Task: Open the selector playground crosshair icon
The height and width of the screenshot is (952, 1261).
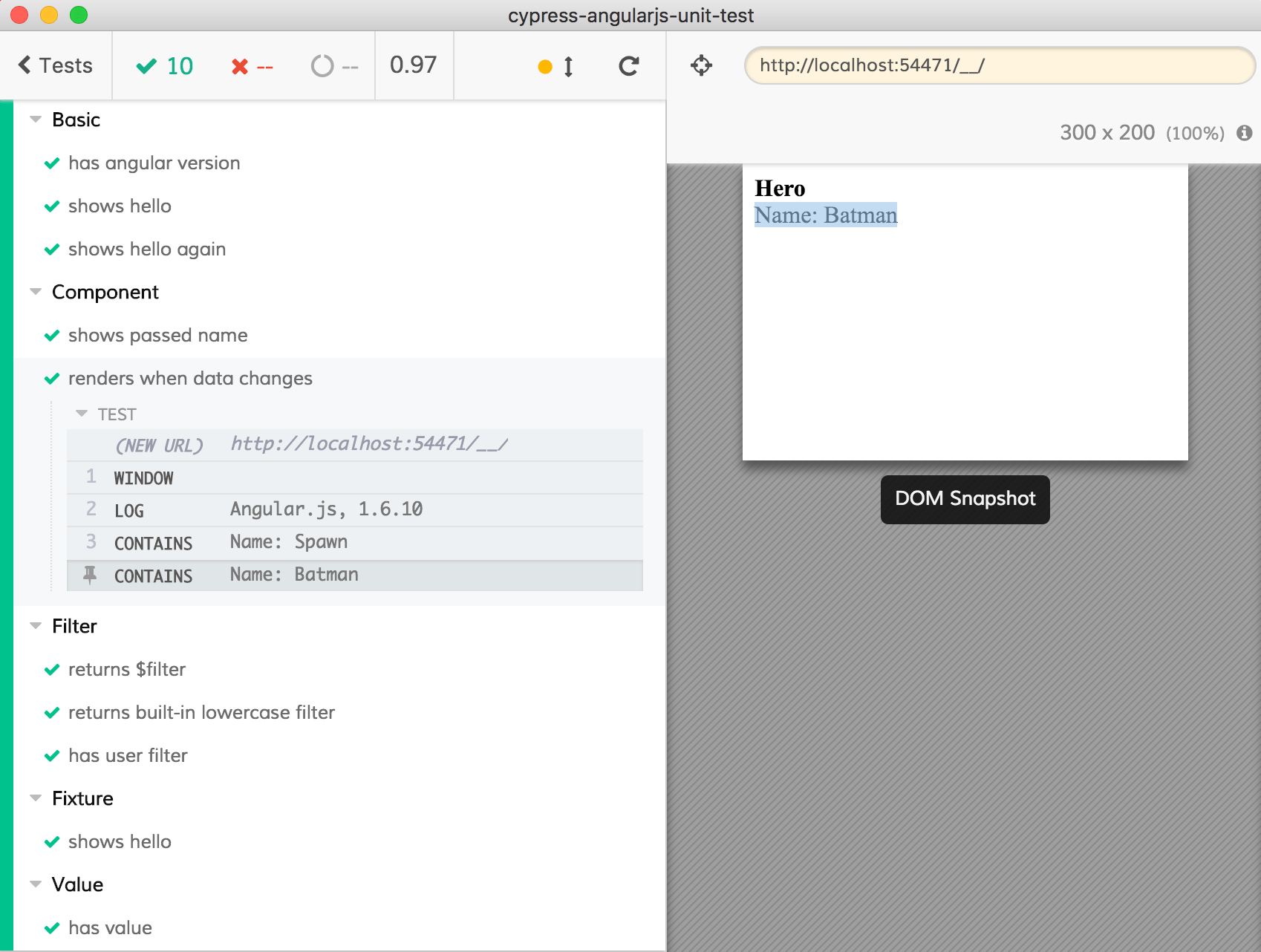Action: 700,65
